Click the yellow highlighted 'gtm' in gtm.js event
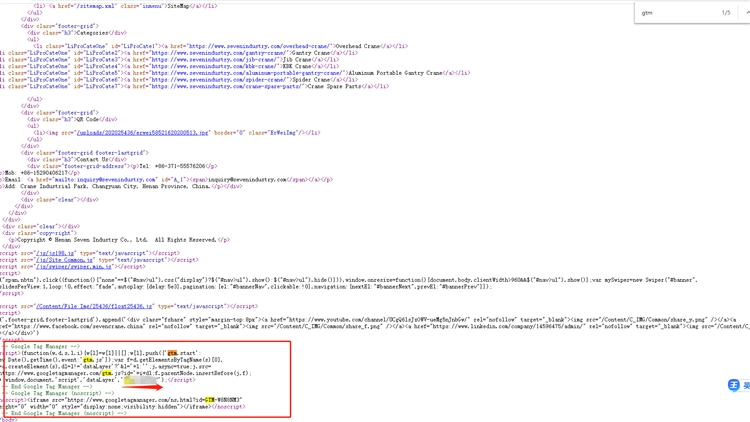The width and height of the screenshot is (750, 422). [x=88, y=360]
